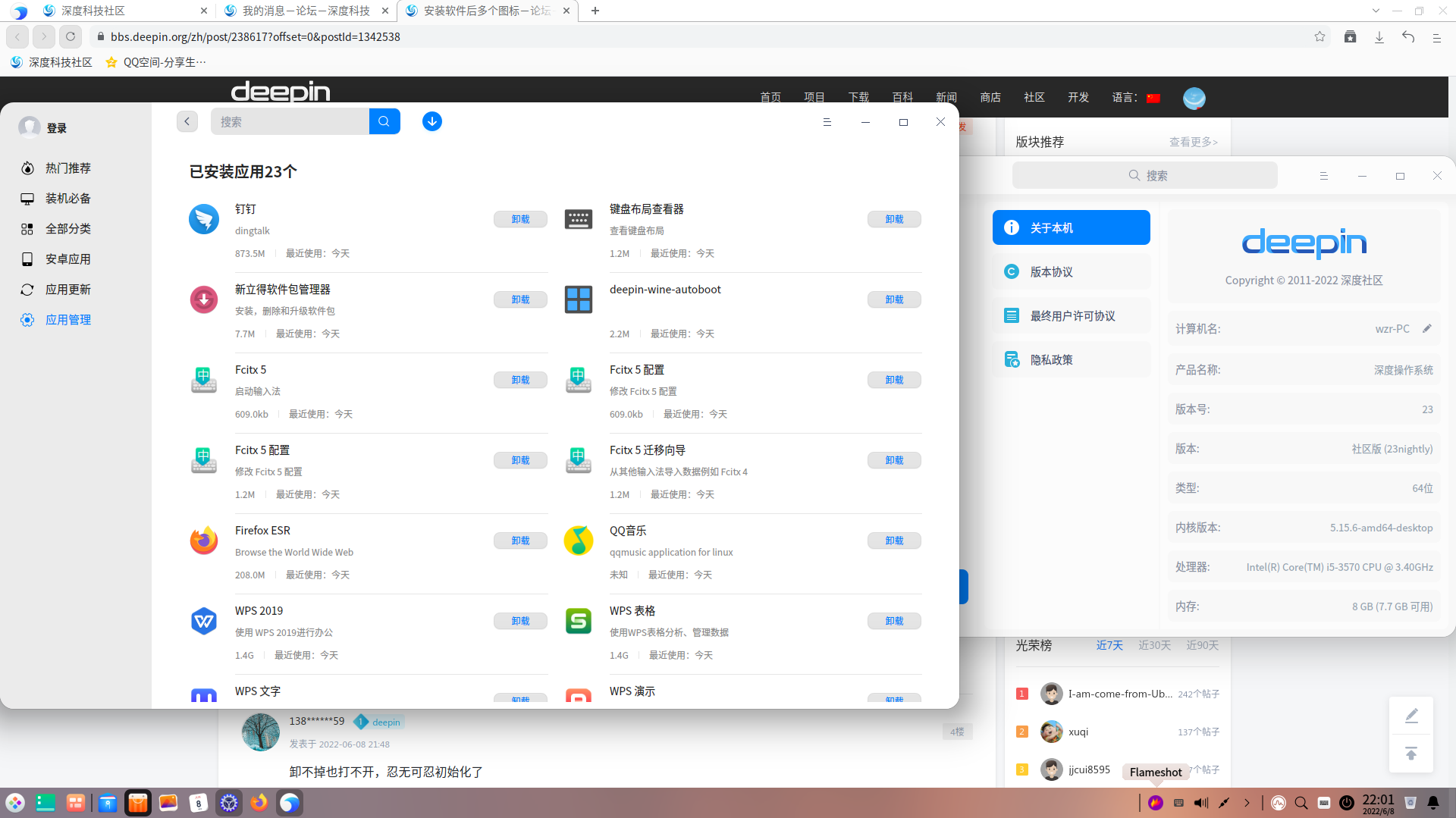
Task: Click the Intel(R) Core(TM) i5-3570 processor text
Action: coord(1339,567)
